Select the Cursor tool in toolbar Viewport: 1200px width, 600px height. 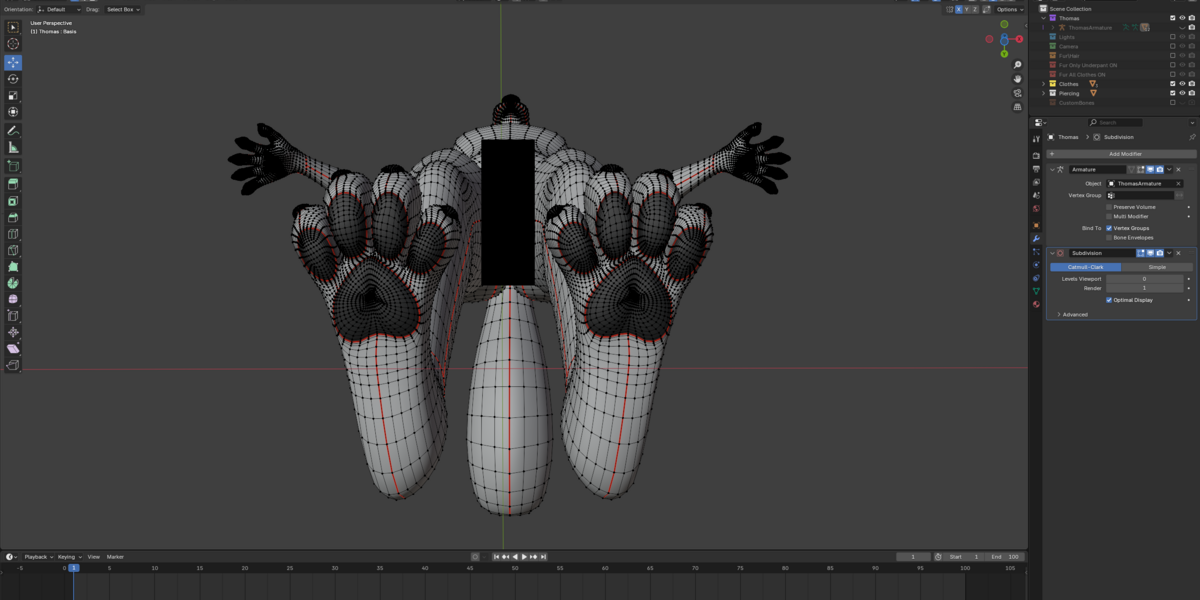[x=13, y=44]
